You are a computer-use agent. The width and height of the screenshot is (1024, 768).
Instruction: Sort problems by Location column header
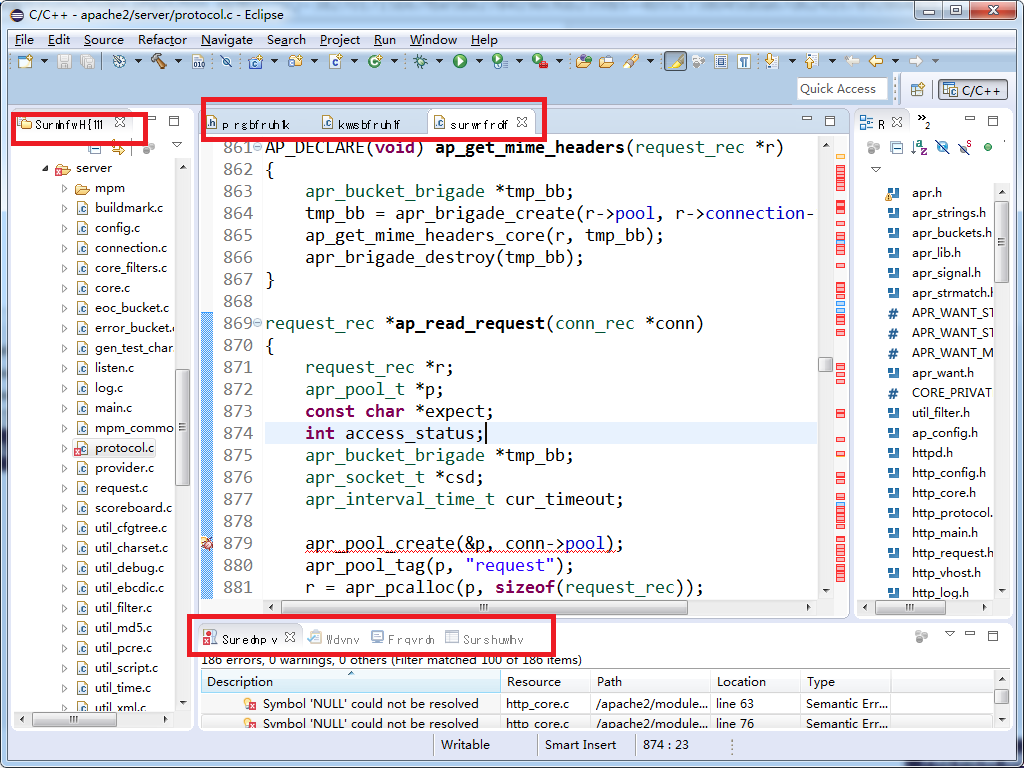(x=756, y=682)
